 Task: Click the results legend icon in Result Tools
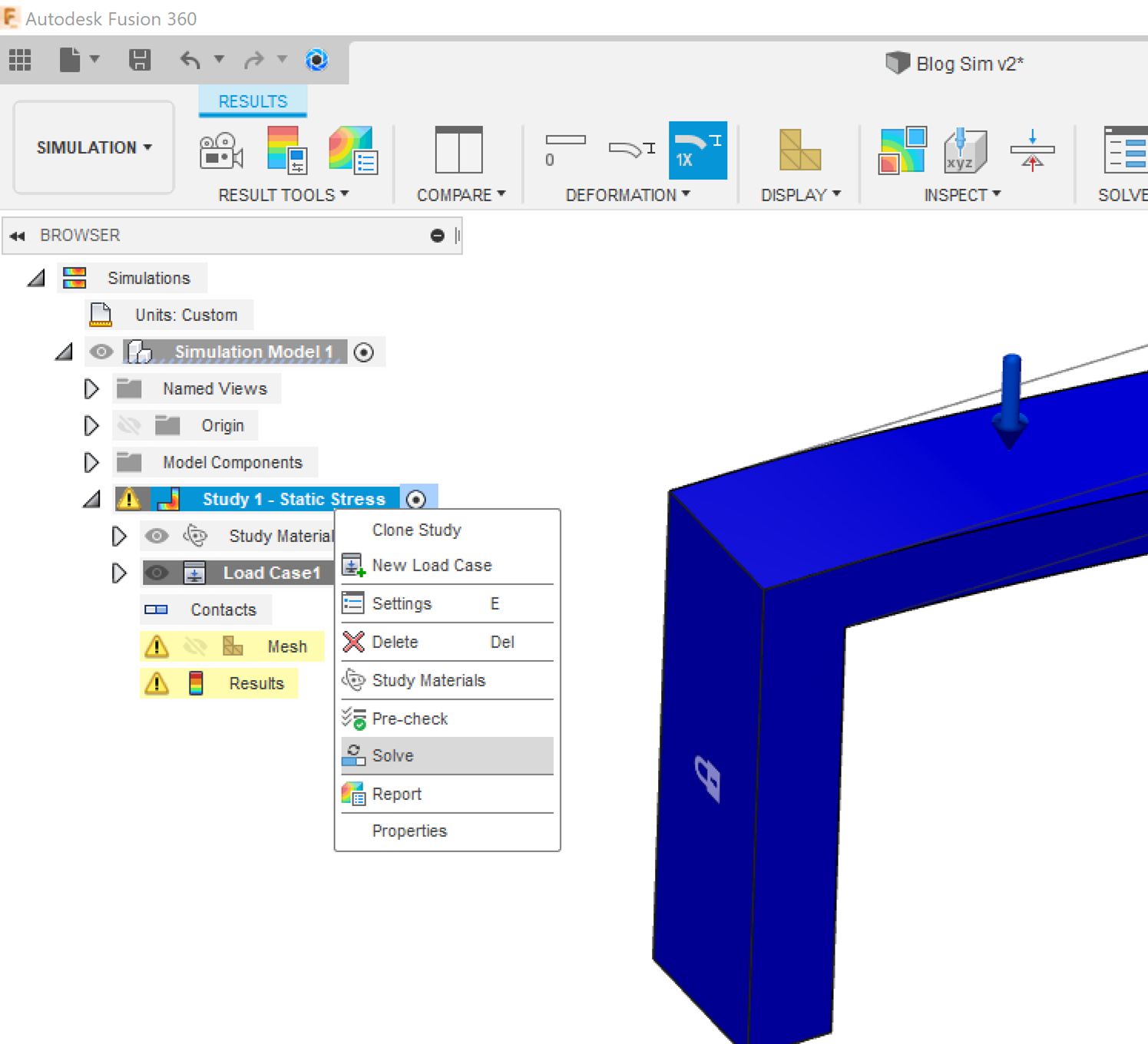pos(352,150)
